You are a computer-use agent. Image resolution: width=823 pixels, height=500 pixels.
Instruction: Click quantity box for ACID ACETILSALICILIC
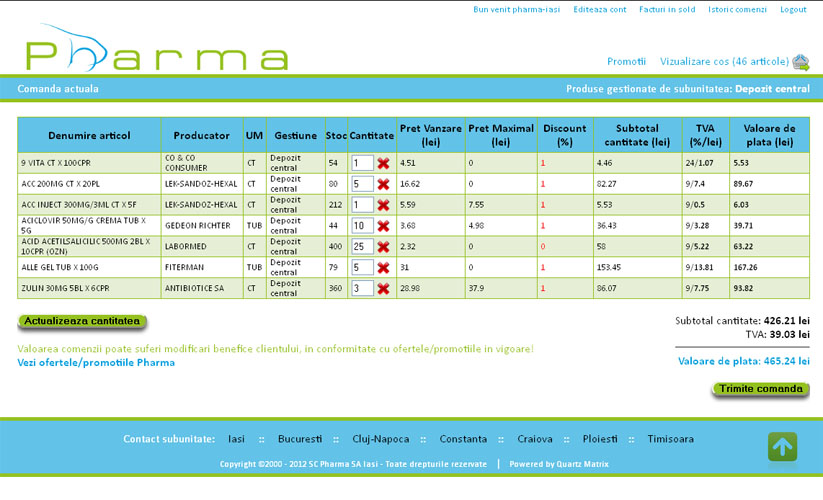coord(362,246)
